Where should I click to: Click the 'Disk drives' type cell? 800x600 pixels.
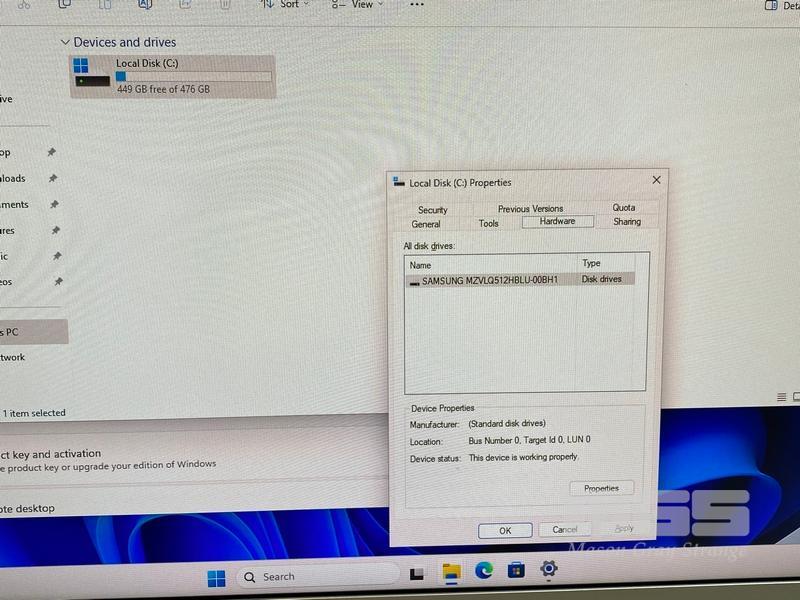602,279
